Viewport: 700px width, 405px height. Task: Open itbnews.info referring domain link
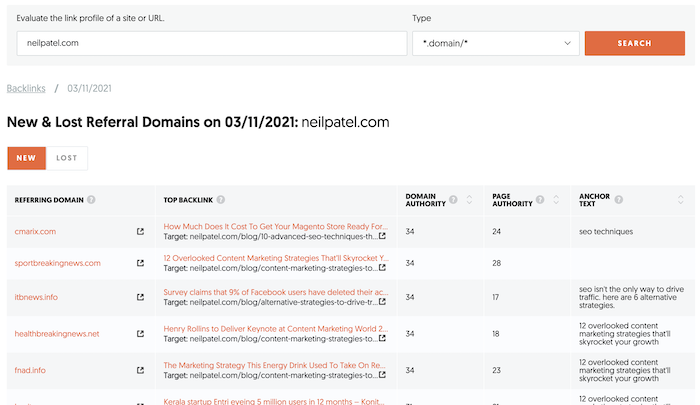36,297
